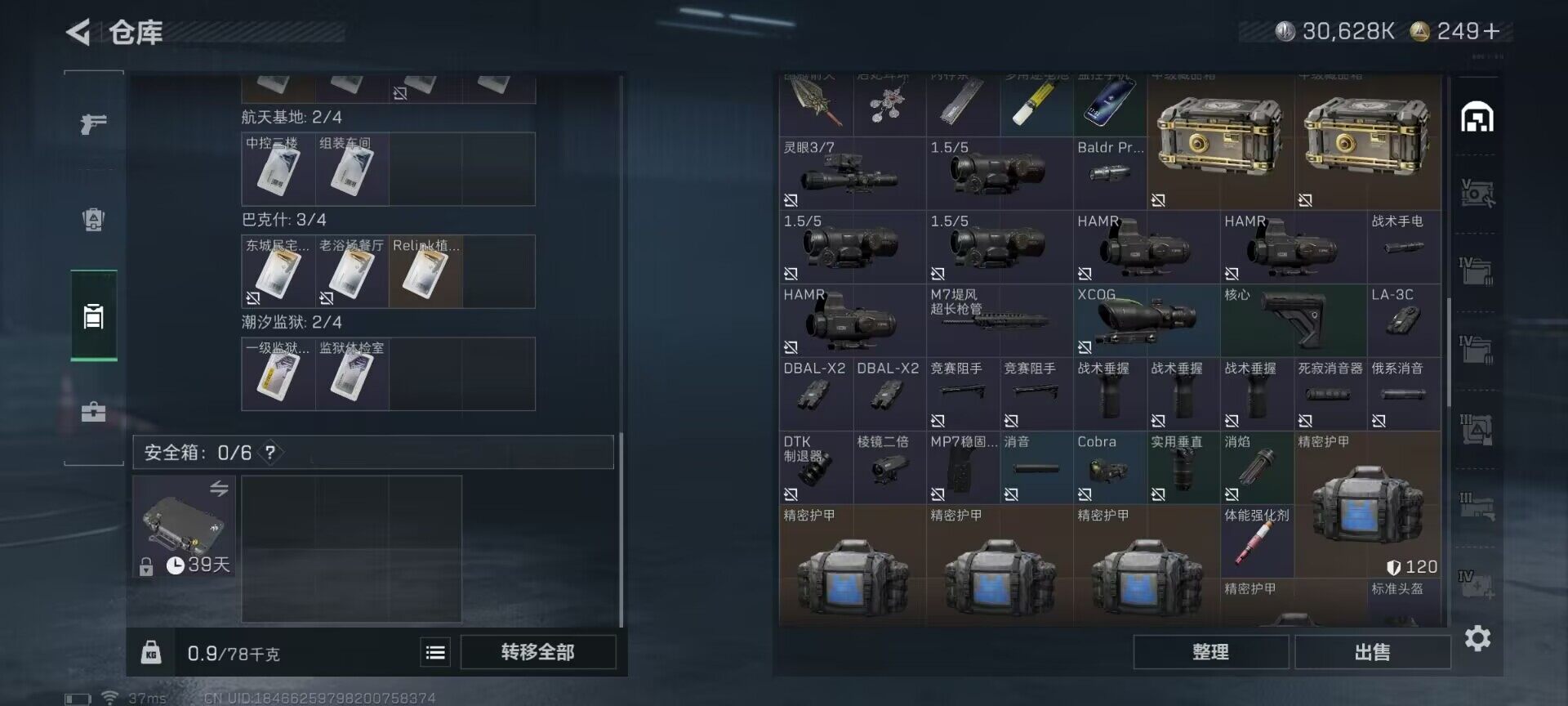Click the 整理 sort button
Screen dimensions: 1568x706
1210,652
